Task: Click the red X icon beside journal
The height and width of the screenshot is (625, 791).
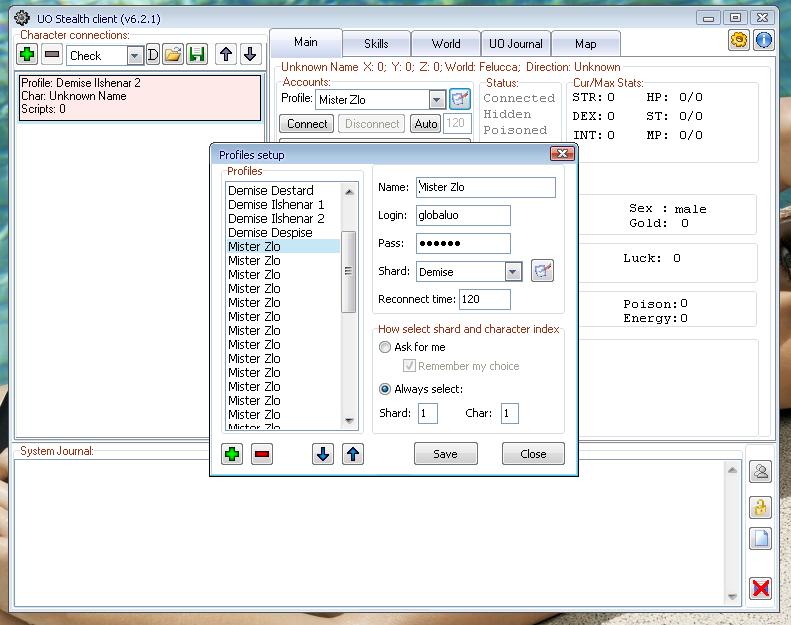Action: (x=760, y=588)
